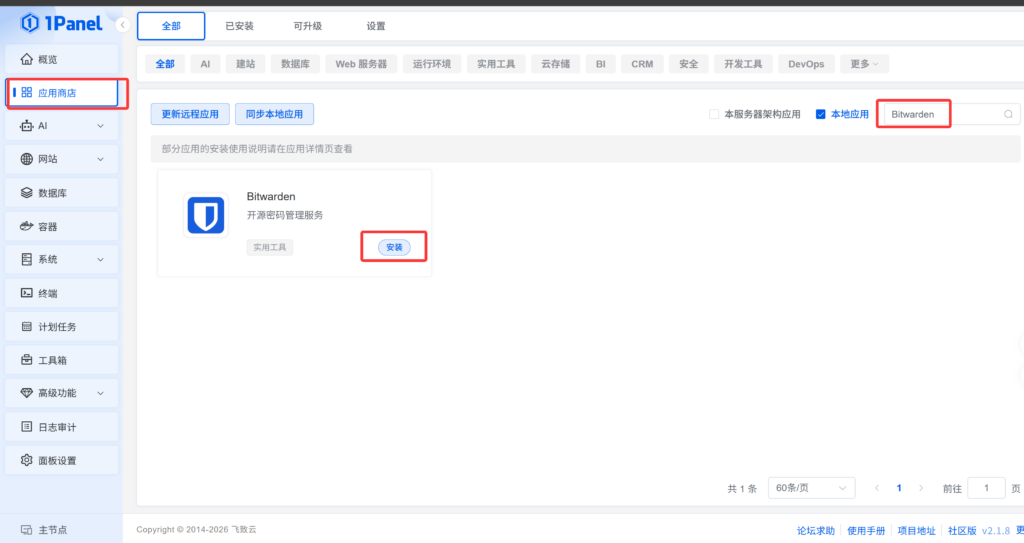Select the 数据库 category filter

point(295,64)
